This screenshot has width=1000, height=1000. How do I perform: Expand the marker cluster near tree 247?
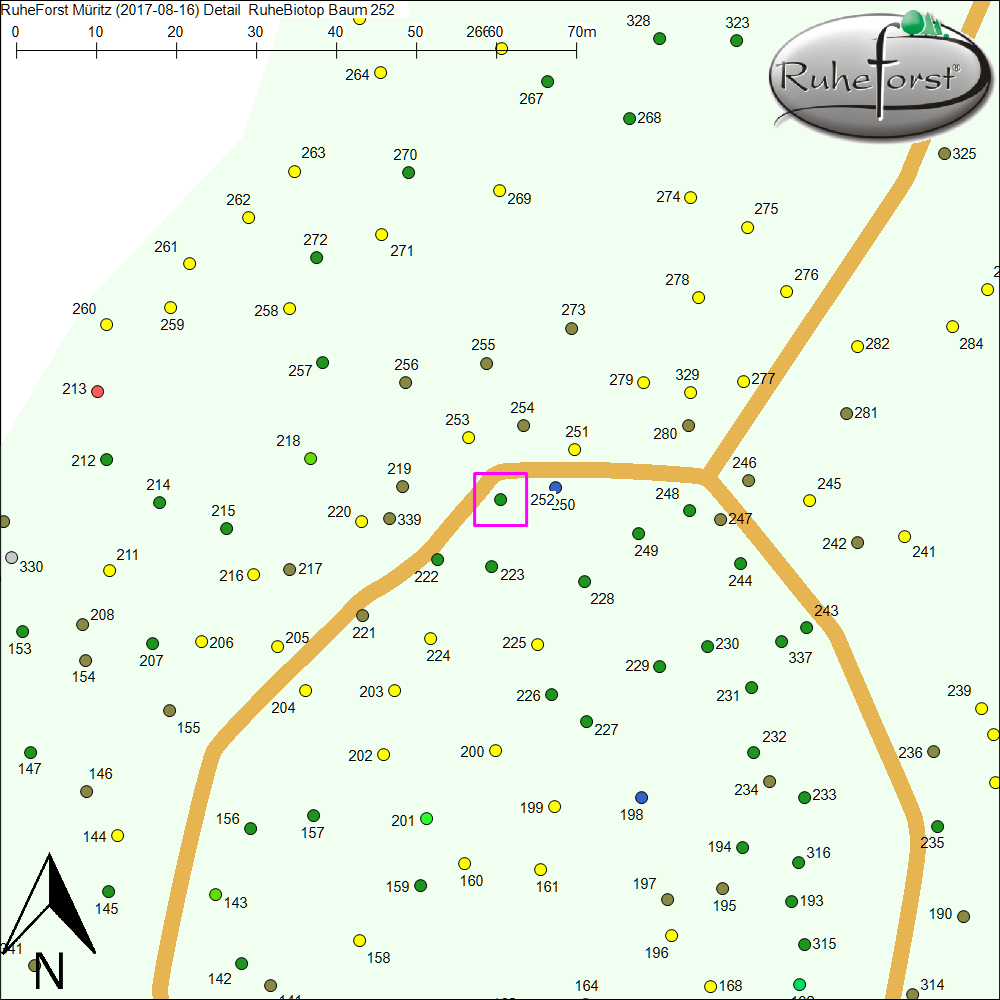pyautogui.click(x=718, y=520)
